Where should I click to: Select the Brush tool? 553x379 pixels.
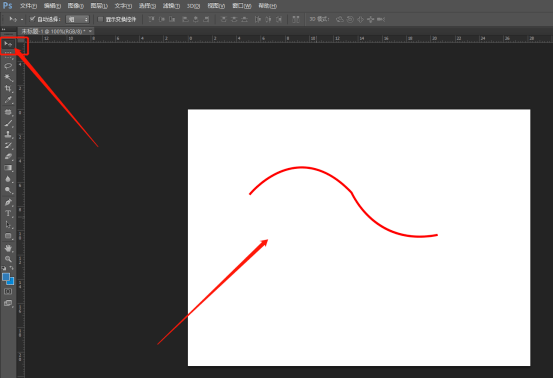coord(8,123)
